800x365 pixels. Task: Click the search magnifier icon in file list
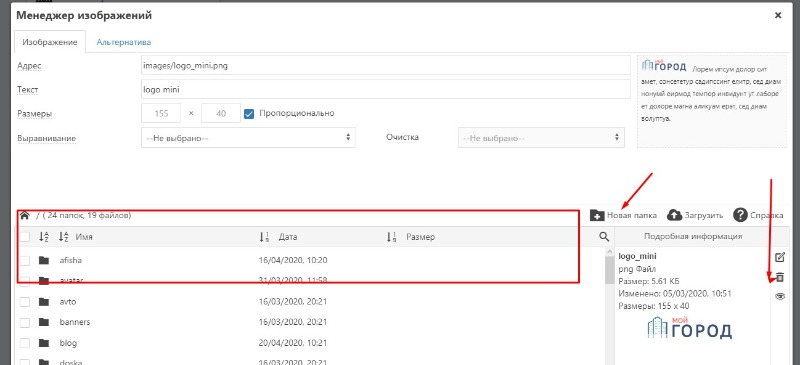[604, 236]
